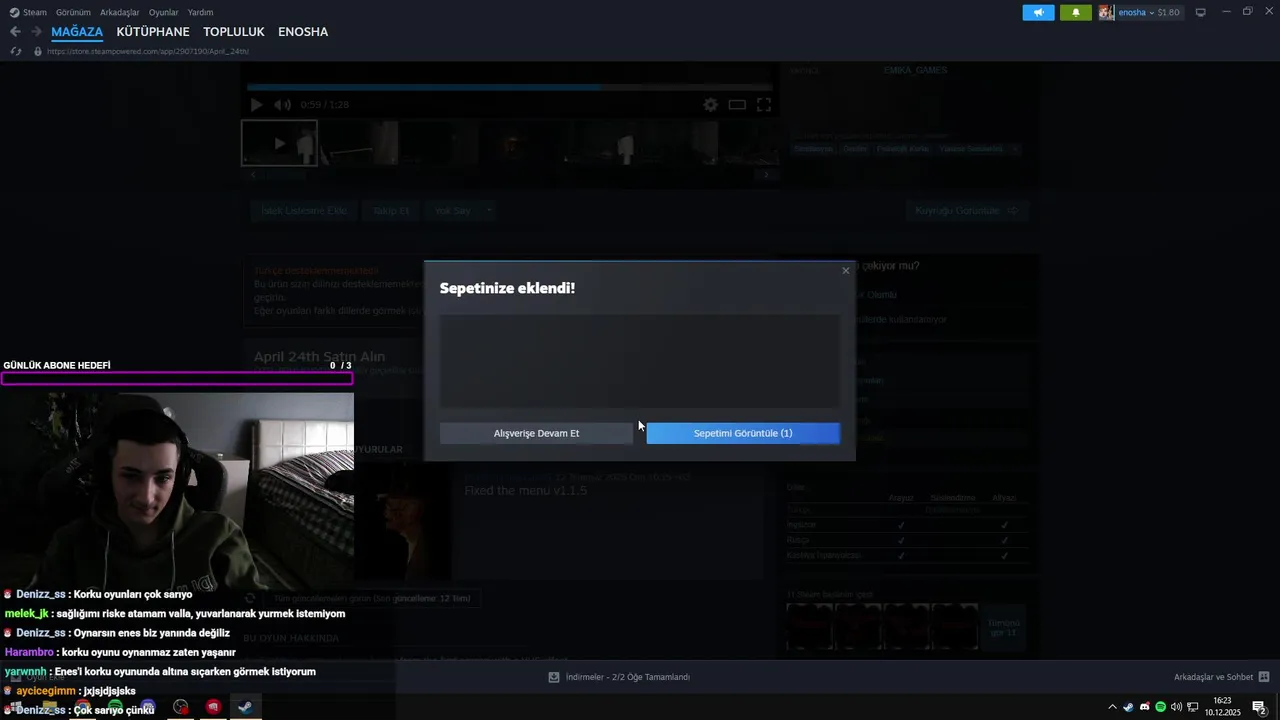The image size is (1280, 720).
Task: Make trailer video fullscreen
Action: point(764,104)
